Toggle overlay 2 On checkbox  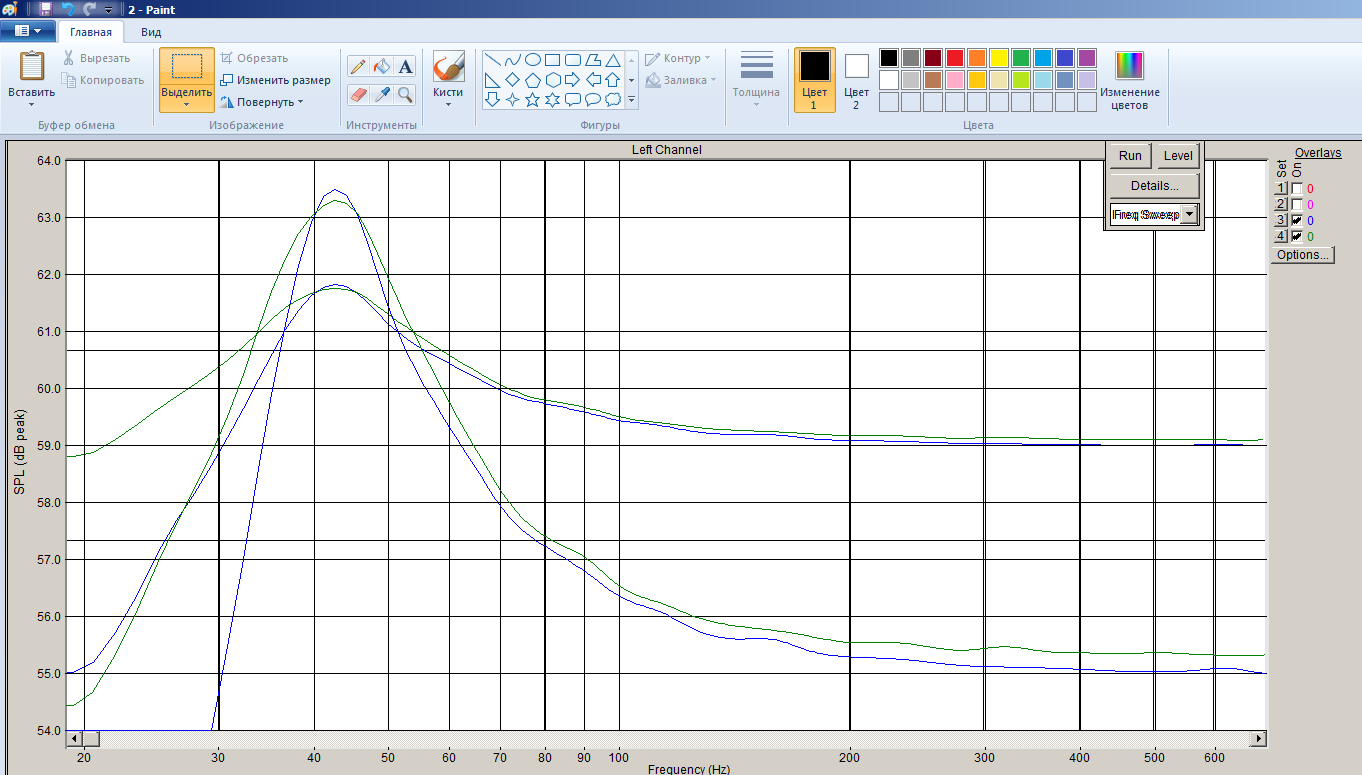[x=1297, y=204]
